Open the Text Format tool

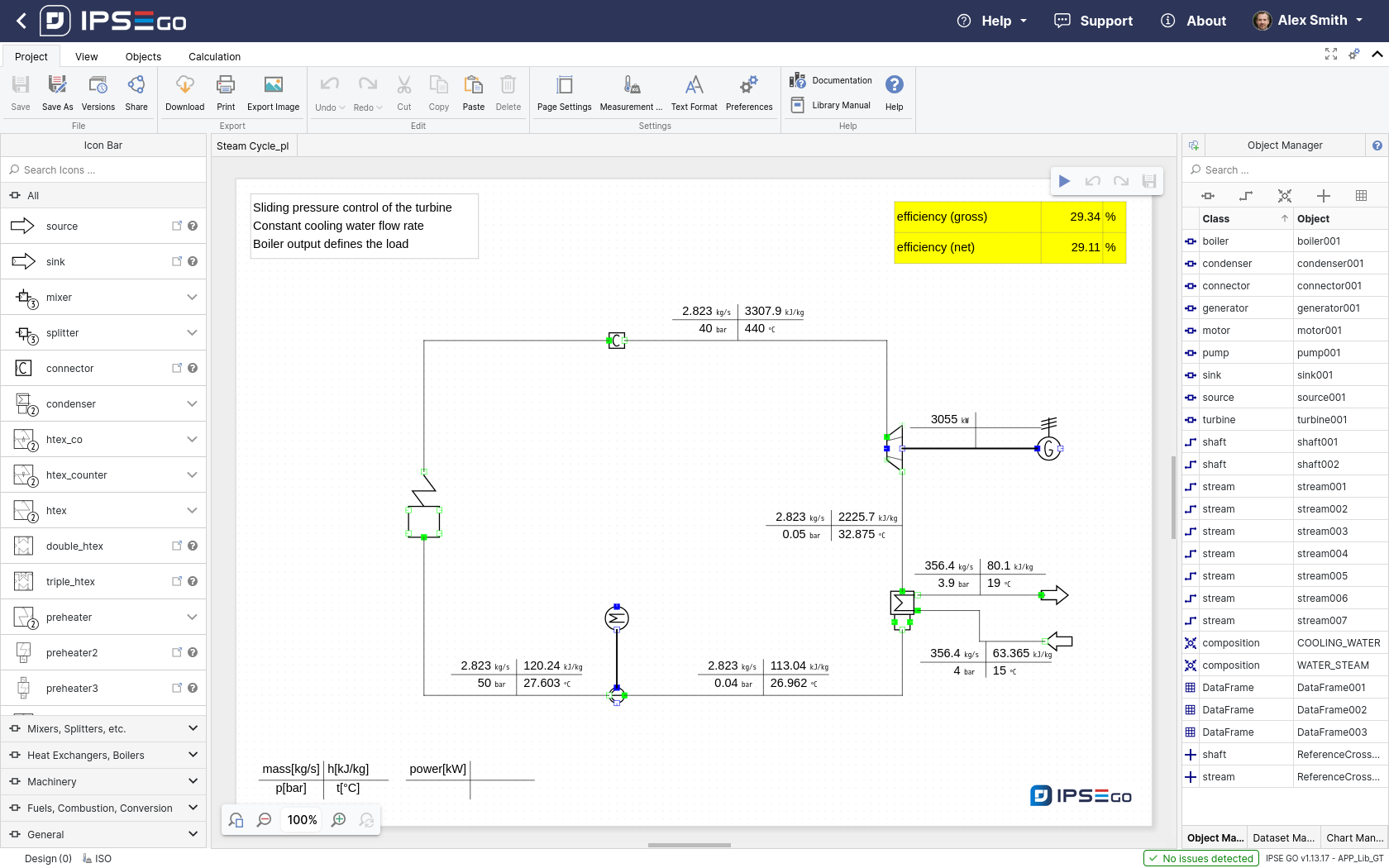[x=694, y=85]
